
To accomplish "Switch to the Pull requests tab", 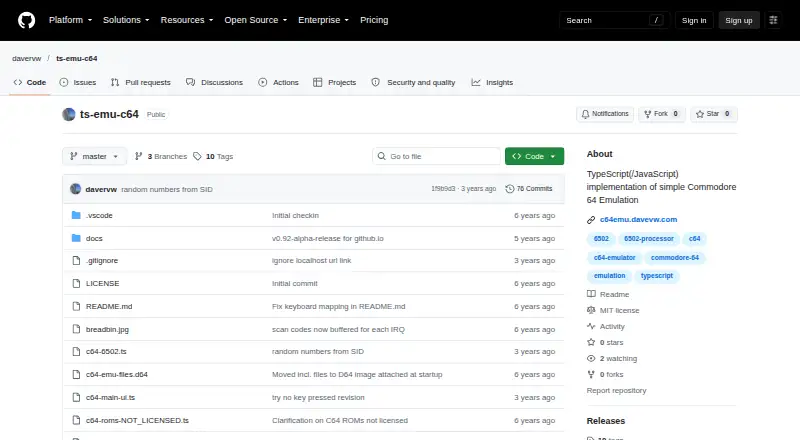I will pyautogui.click(x=141, y=82).
